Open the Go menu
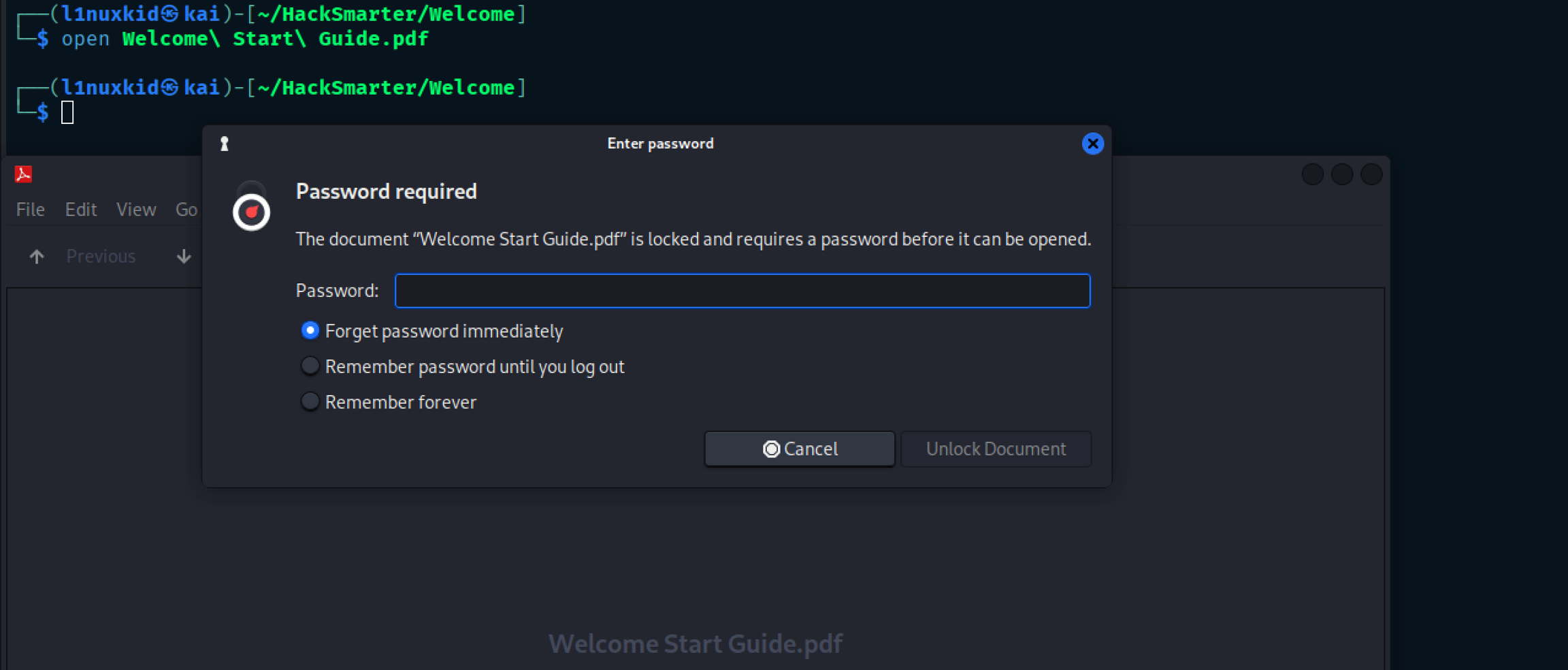 186,210
